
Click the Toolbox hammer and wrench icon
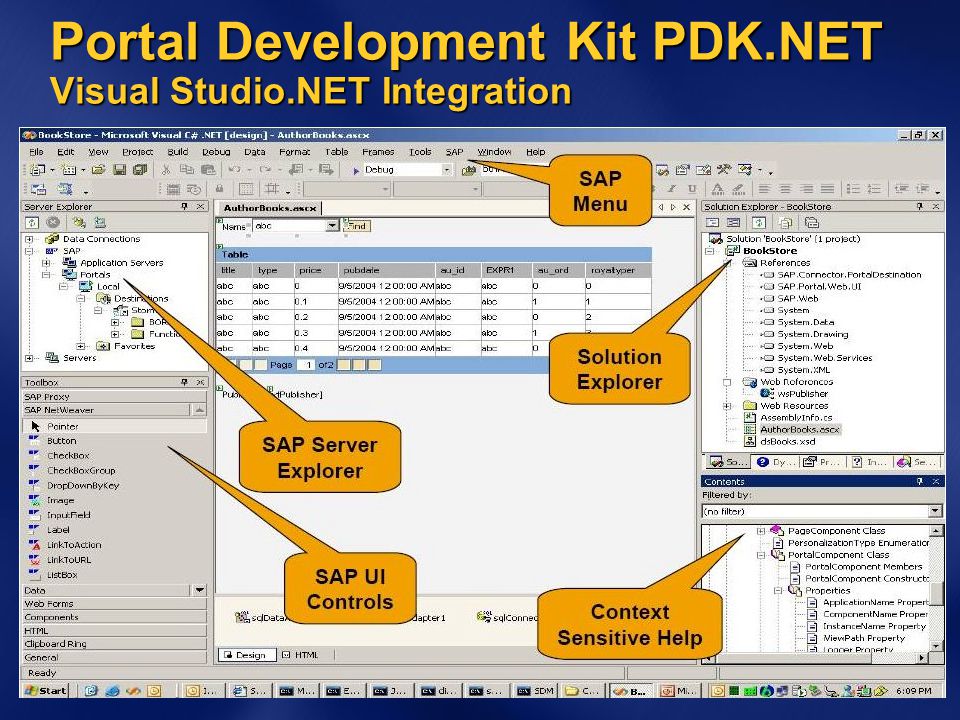(x=724, y=170)
